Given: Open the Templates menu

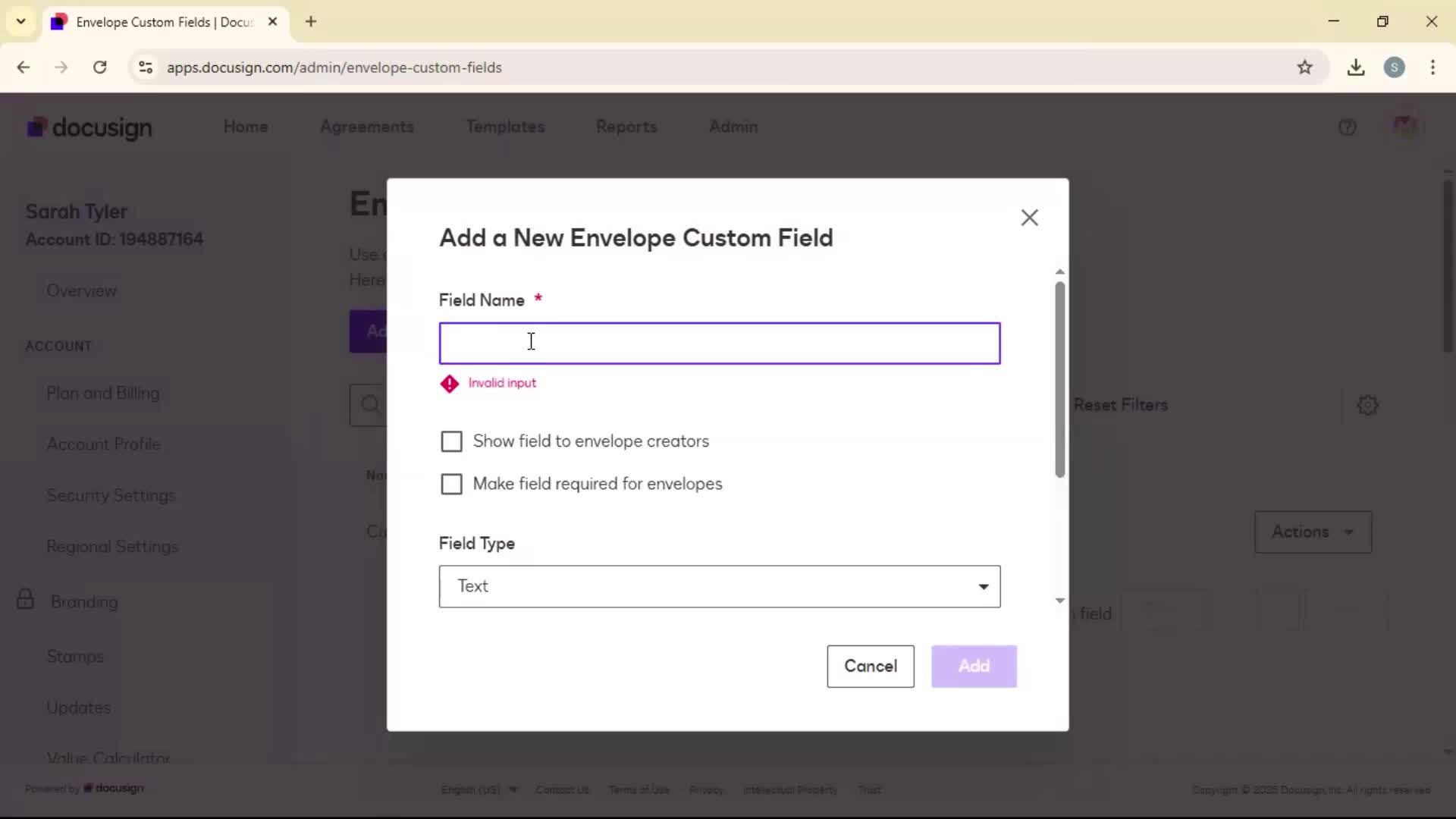Looking at the screenshot, I should tap(506, 127).
